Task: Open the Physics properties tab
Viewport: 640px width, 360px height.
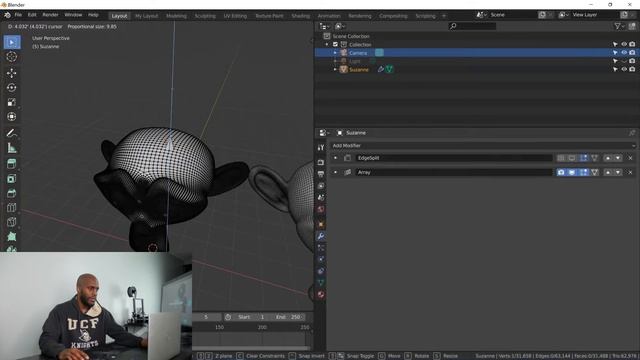Action: [x=321, y=259]
